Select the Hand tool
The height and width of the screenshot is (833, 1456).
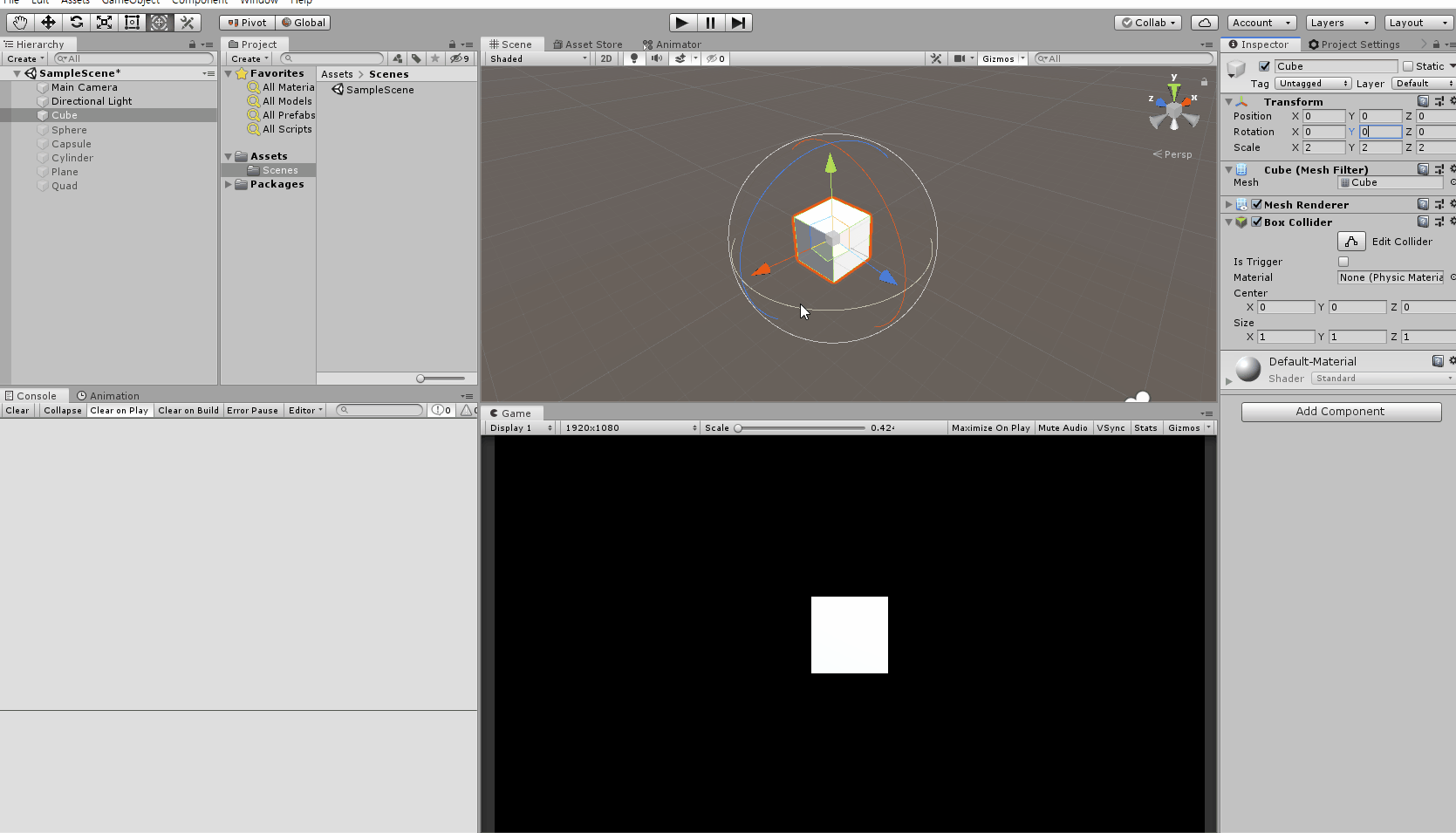20,23
